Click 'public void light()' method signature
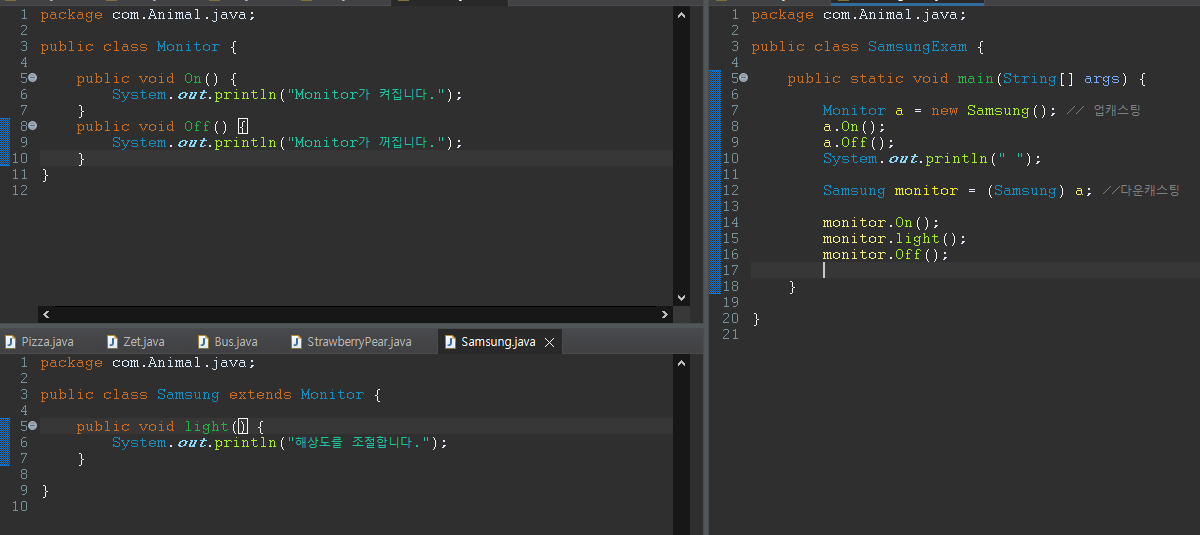 tap(161, 427)
